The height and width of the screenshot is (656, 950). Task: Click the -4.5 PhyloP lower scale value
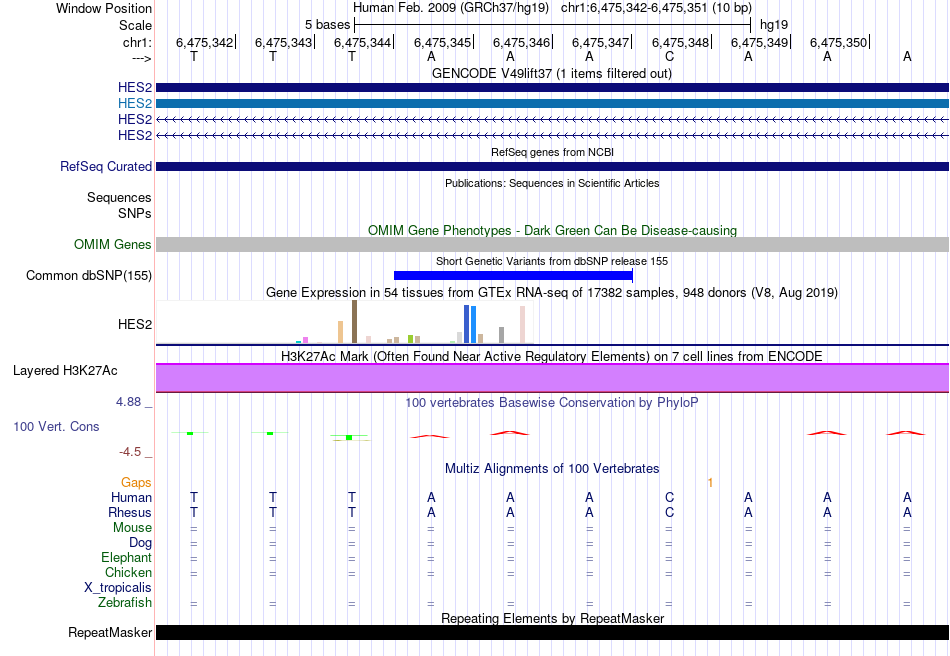130,452
